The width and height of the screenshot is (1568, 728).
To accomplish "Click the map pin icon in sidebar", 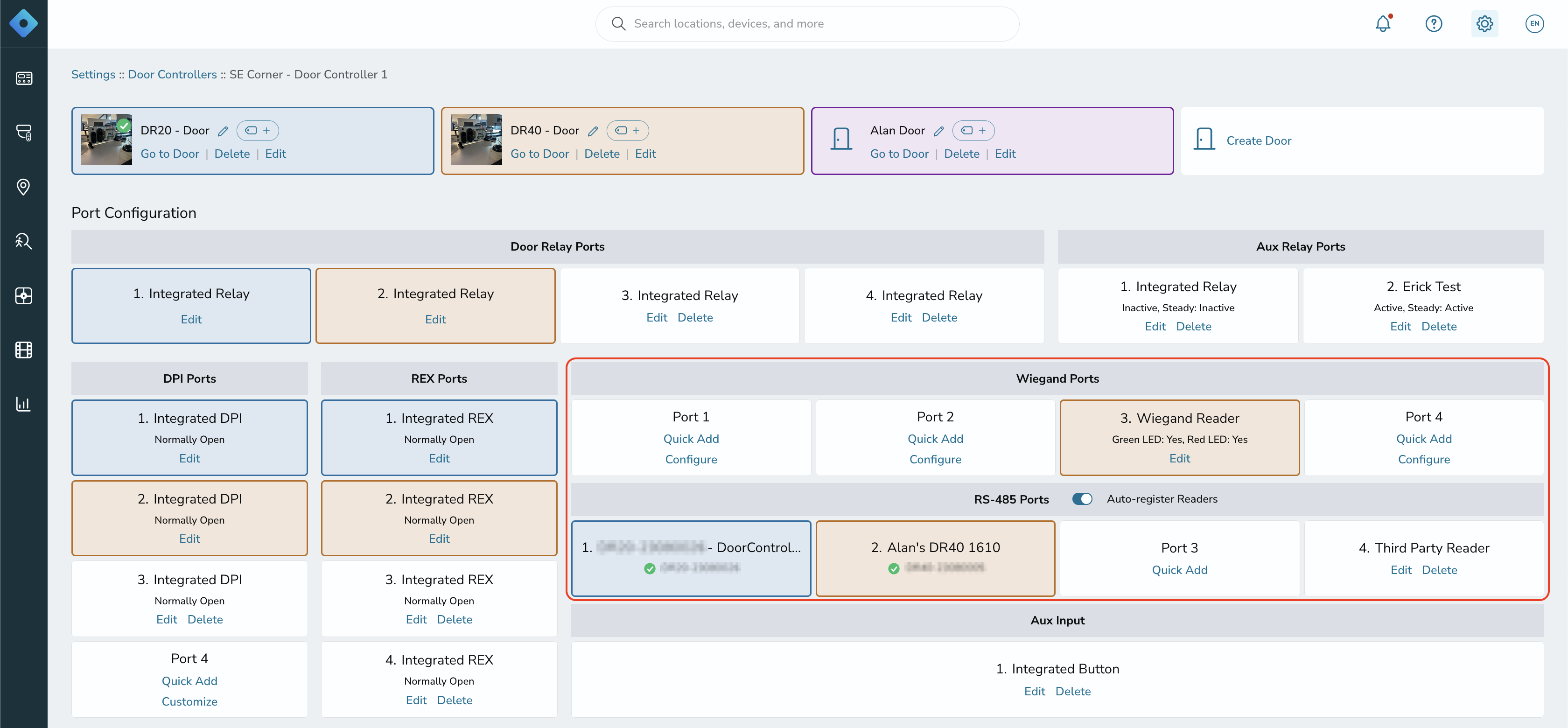I will pyautogui.click(x=23, y=187).
